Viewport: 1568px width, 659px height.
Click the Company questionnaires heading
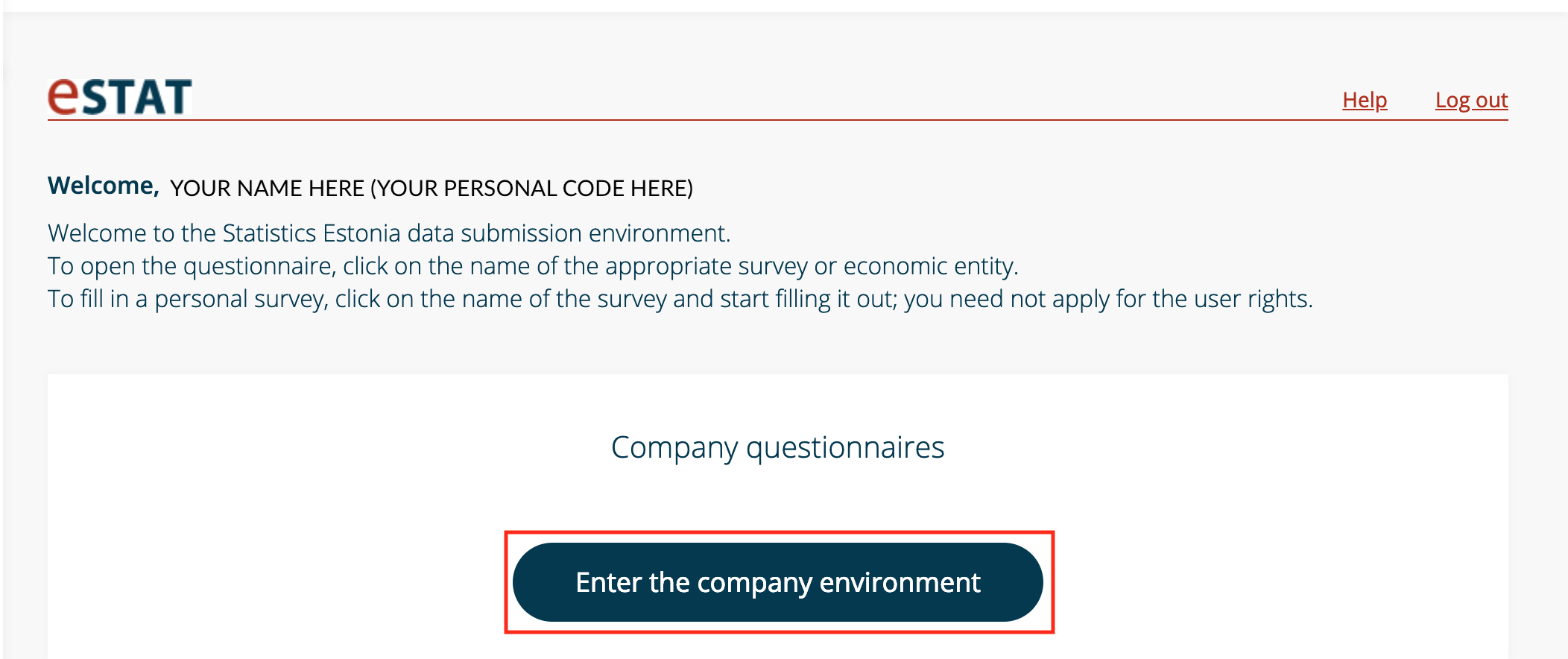coord(778,448)
